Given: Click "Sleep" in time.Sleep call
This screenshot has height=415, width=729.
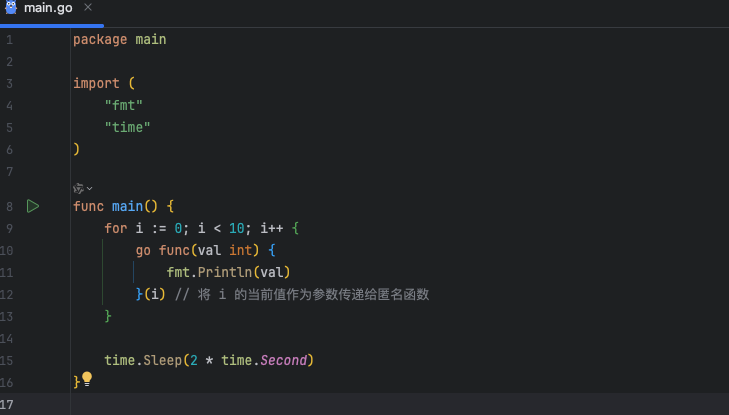Looking at the screenshot, I should 163,360.
